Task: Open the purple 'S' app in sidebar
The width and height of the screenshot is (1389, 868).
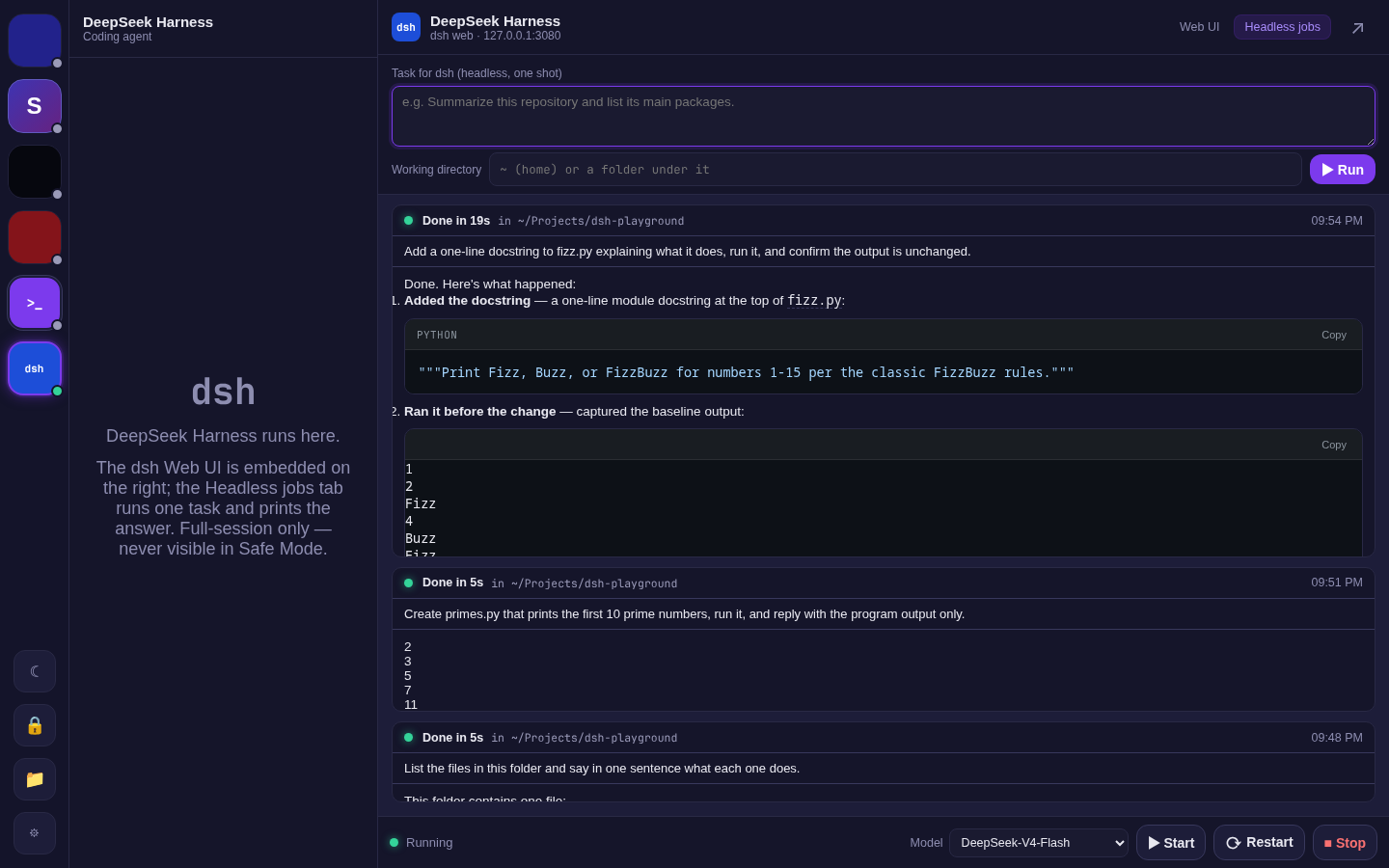Action: tap(35, 106)
